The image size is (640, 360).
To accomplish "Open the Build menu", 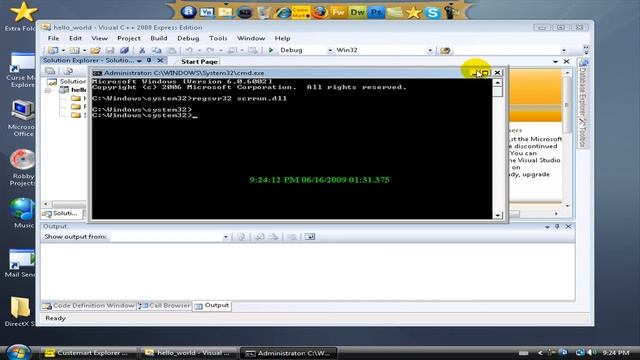I will tap(159, 38).
